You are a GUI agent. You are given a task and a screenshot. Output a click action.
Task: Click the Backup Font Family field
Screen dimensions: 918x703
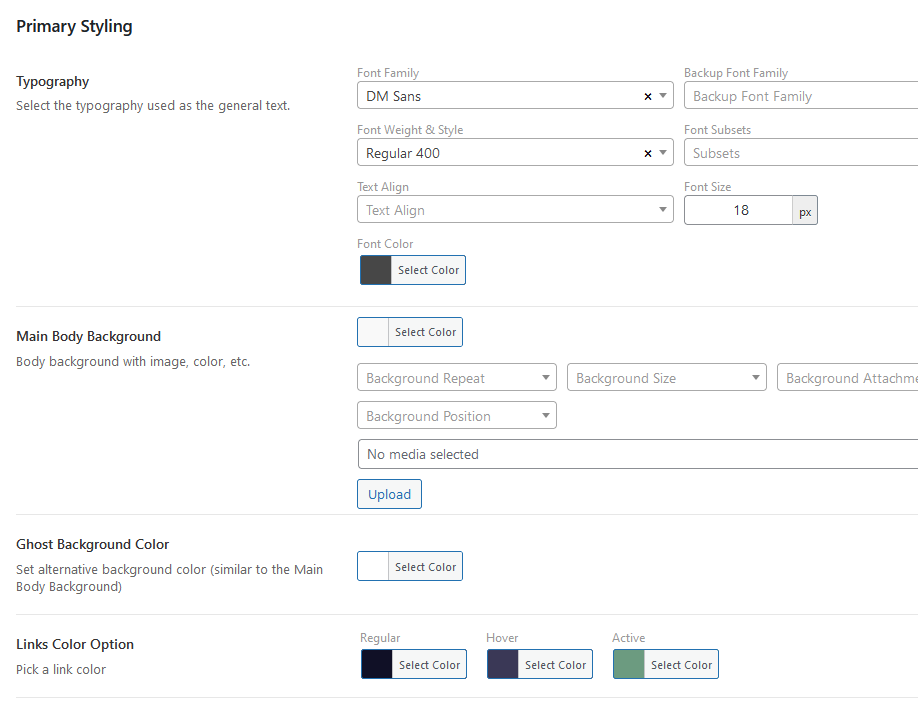800,97
